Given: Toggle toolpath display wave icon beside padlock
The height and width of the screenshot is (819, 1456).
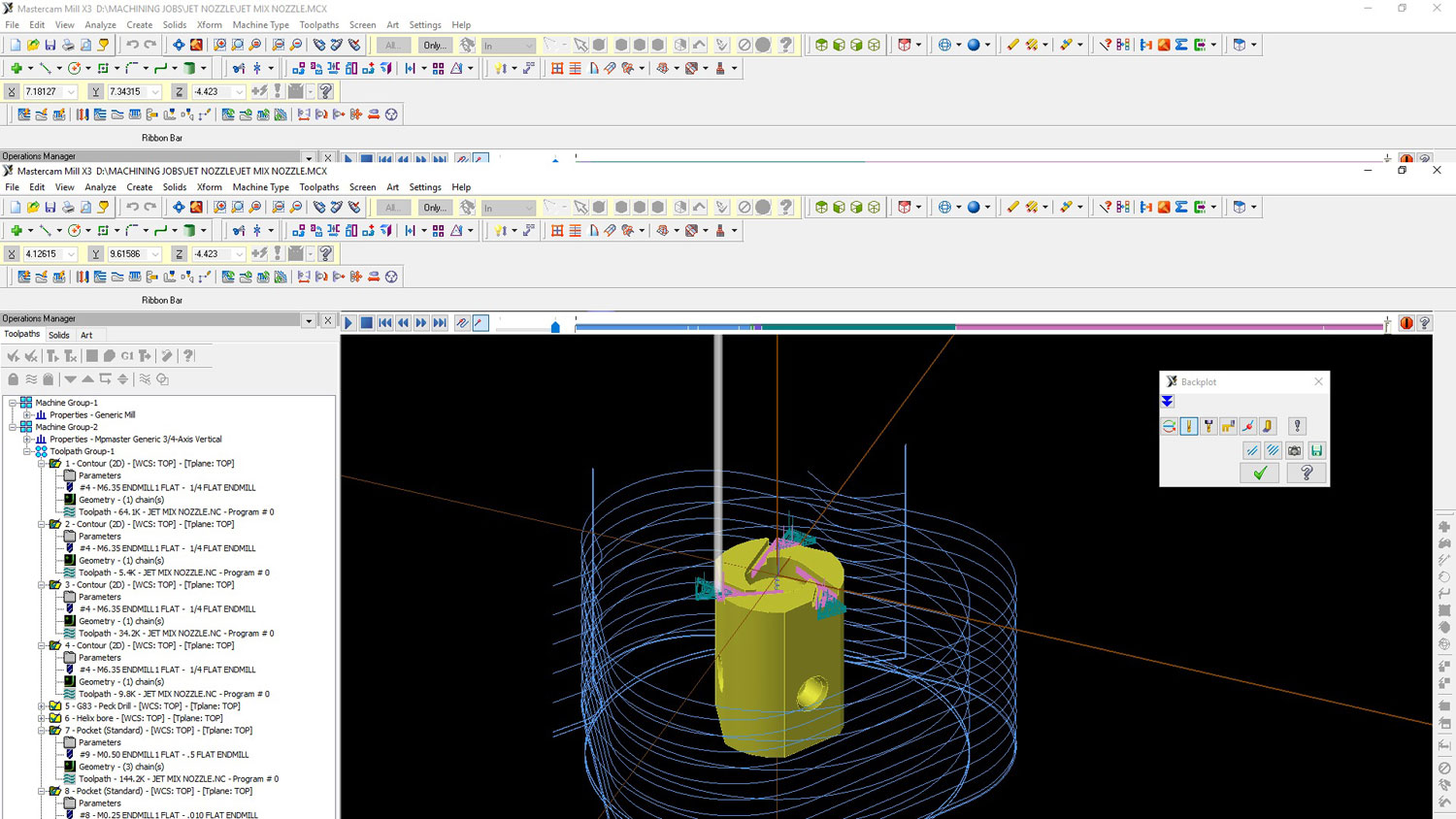Looking at the screenshot, I should pyautogui.click(x=31, y=379).
